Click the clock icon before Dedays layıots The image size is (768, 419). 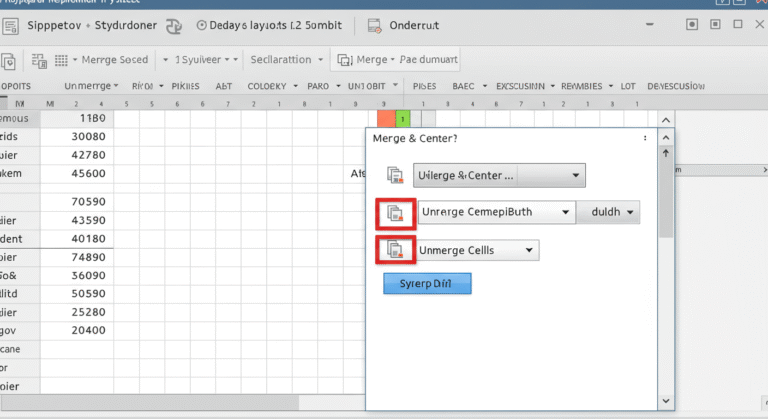[x=204, y=26]
